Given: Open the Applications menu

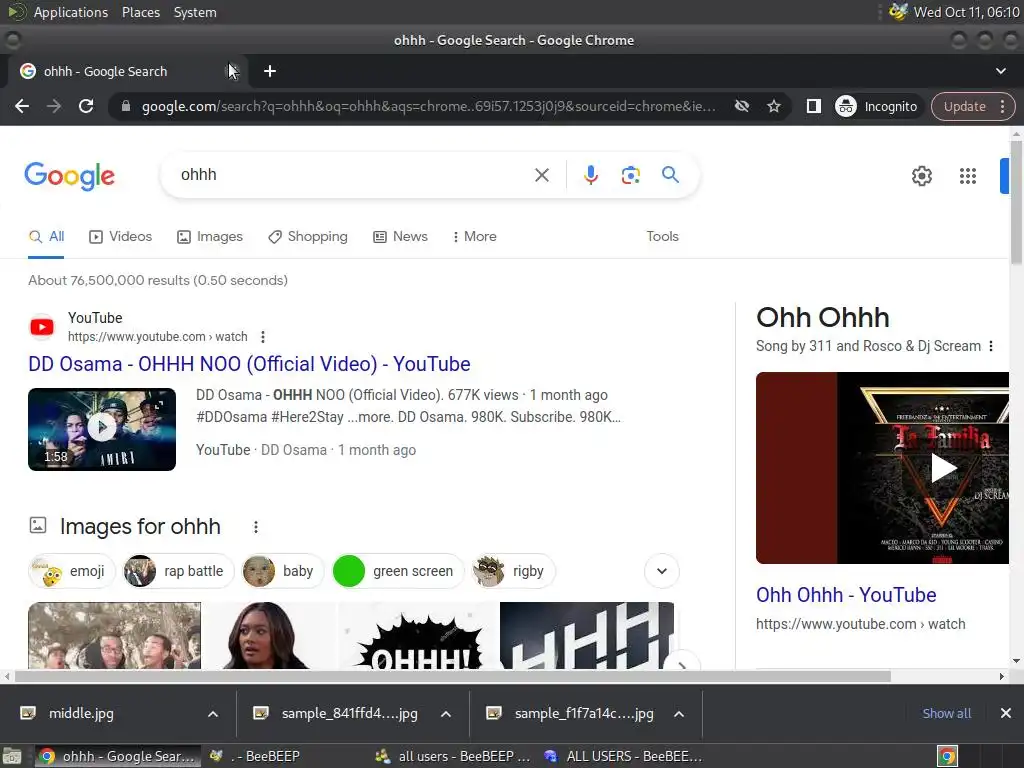Looking at the screenshot, I should pos(71,12).
